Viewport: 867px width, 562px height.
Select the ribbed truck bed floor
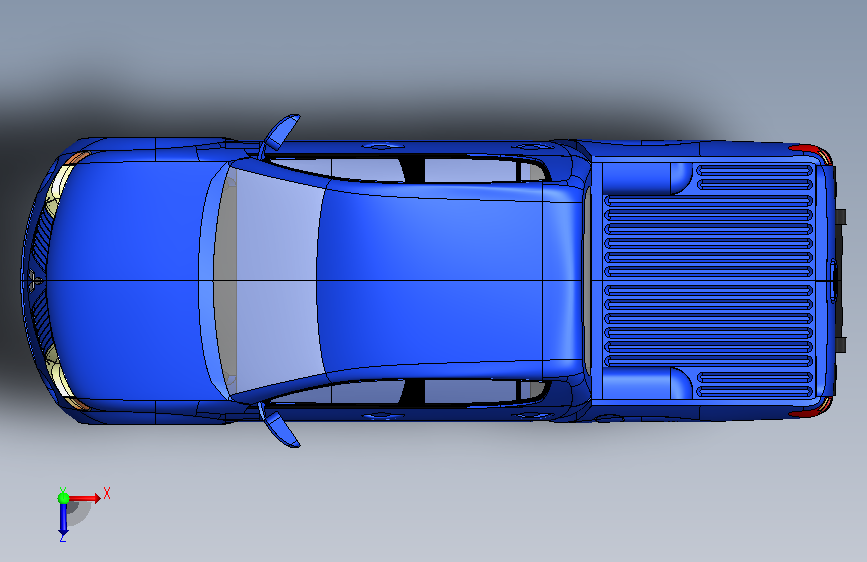click(708, 281)
